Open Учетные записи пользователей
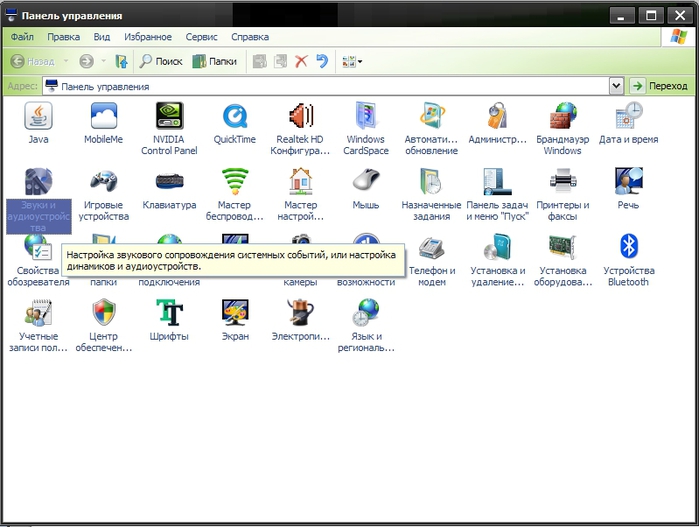This screenshot has height=527, width=699. [x=38, y=325]
